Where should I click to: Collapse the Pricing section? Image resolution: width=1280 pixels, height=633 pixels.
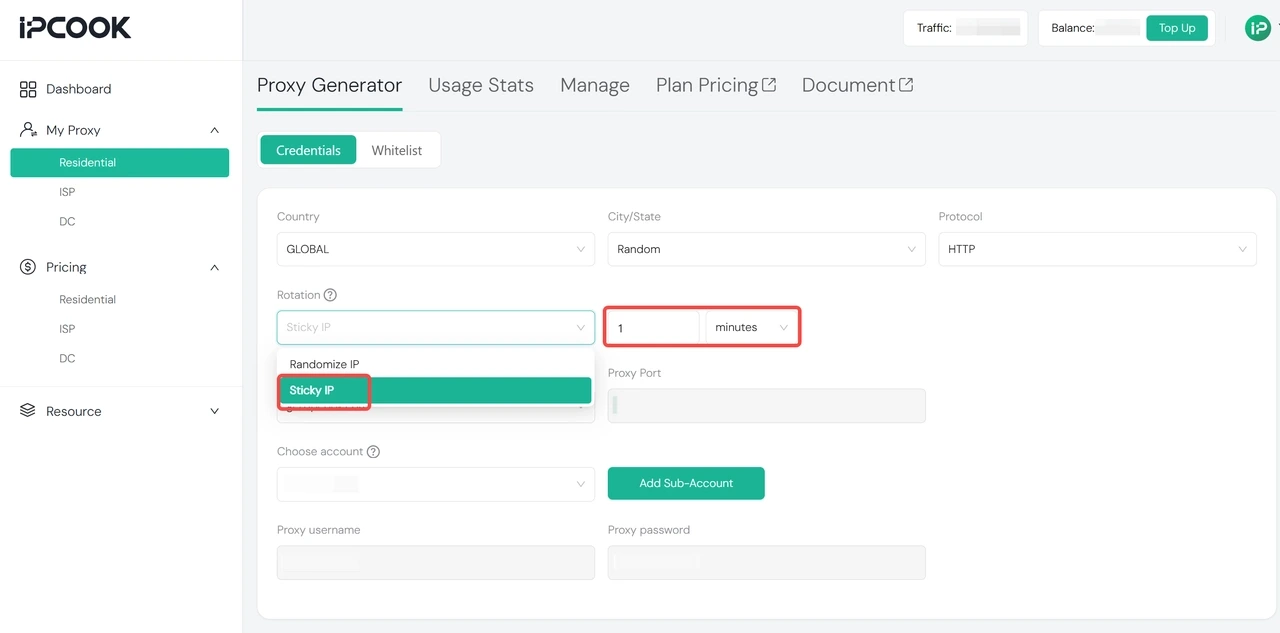(214, 267)
